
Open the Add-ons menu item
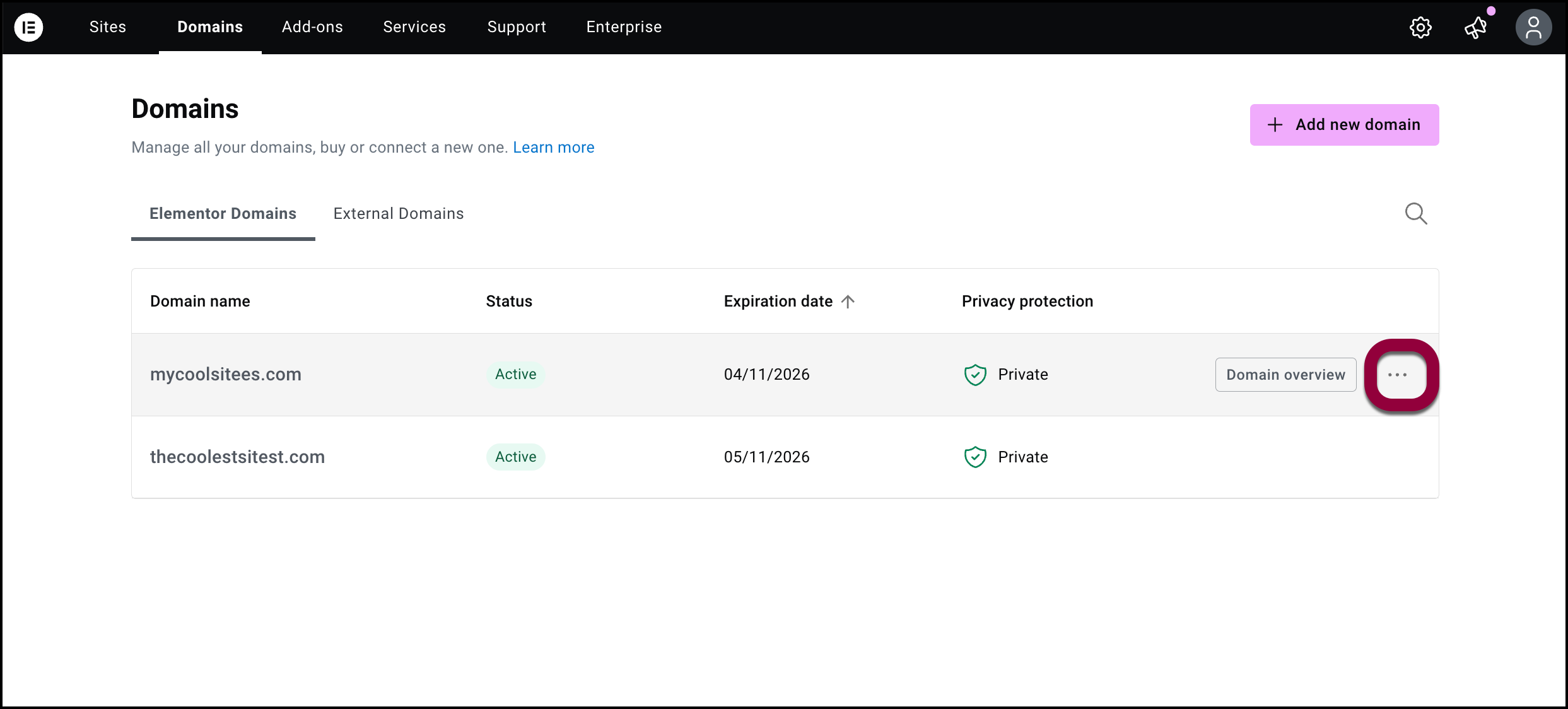click(312, 27)
